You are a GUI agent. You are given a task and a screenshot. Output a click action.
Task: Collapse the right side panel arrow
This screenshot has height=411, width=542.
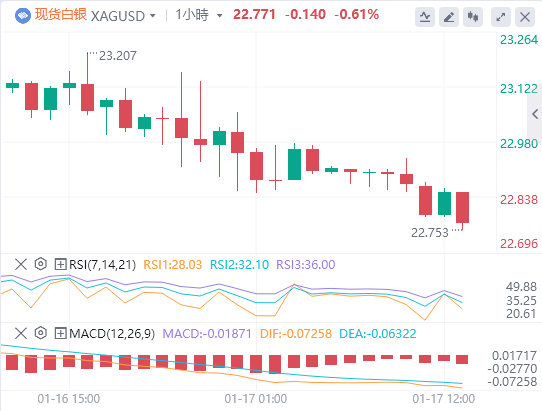(x=535, y=114)
